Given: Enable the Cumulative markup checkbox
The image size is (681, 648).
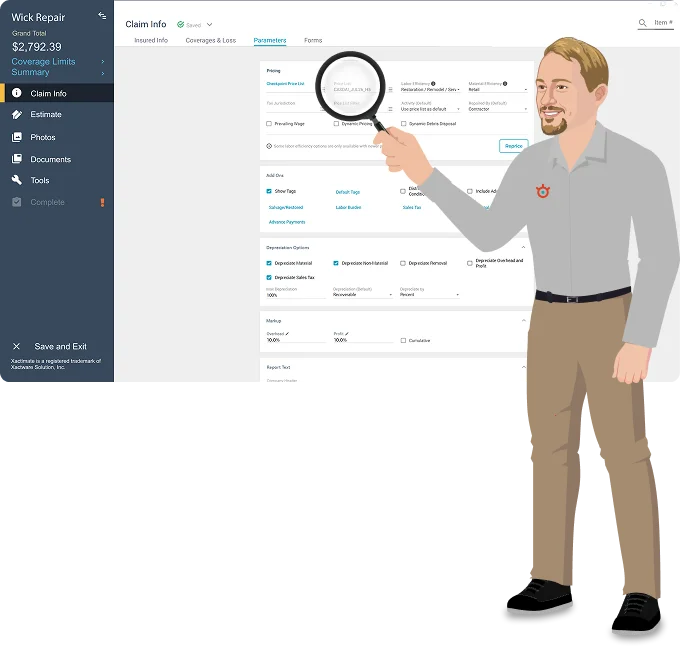Looking at the screenshot, I should pos(403,341).
